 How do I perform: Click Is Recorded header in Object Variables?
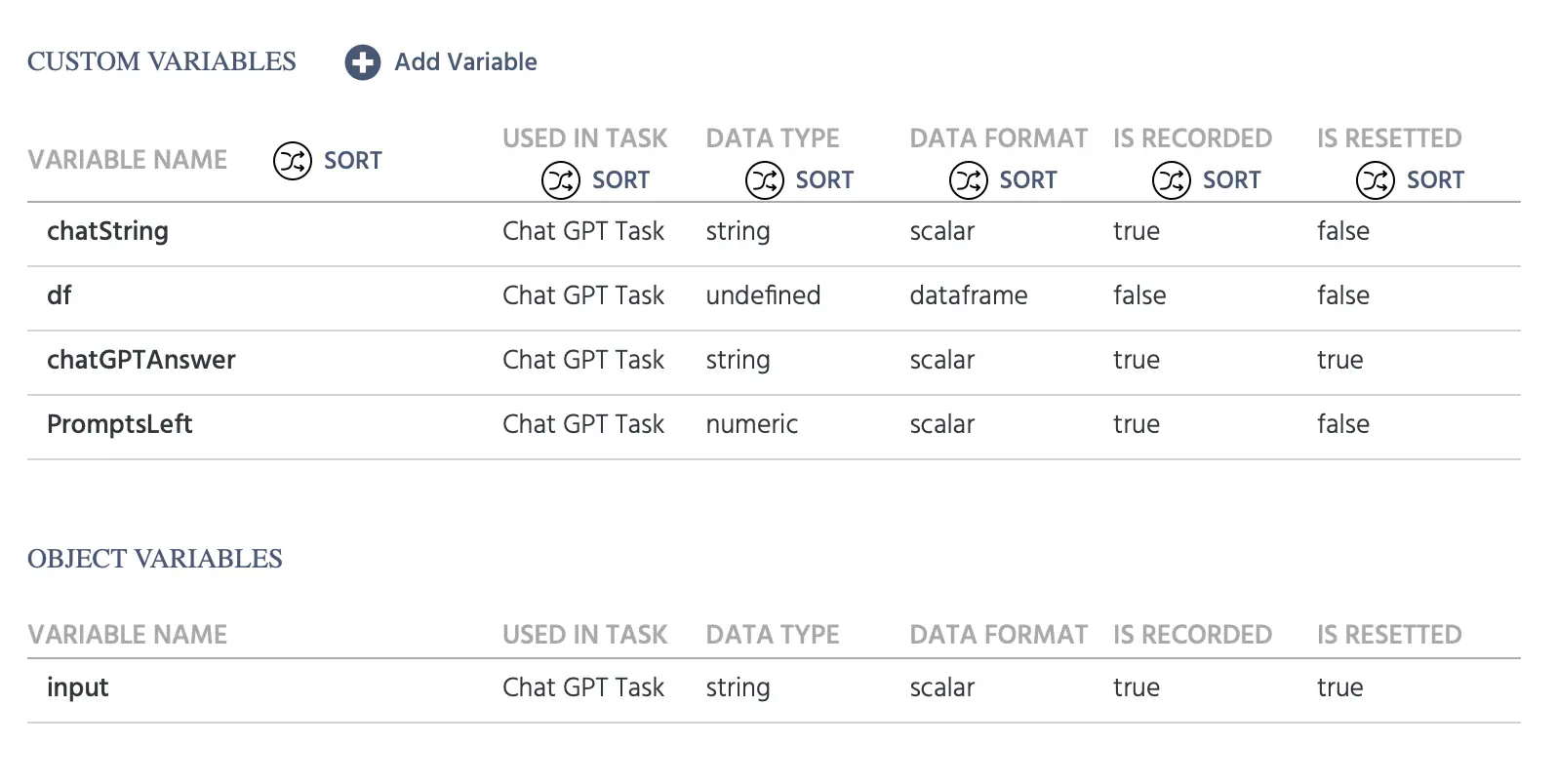point(1193,635)
